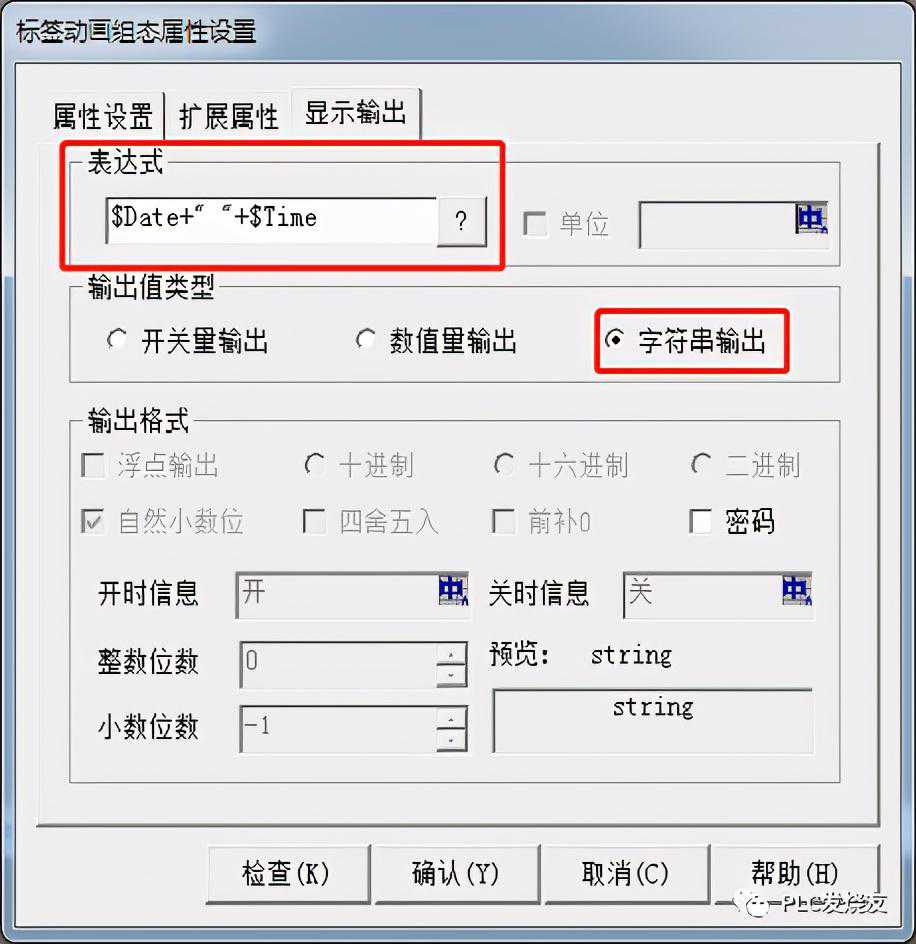Click the question mark expression picker button
This screenshot has width=916, height=944.
click(461, 220)
